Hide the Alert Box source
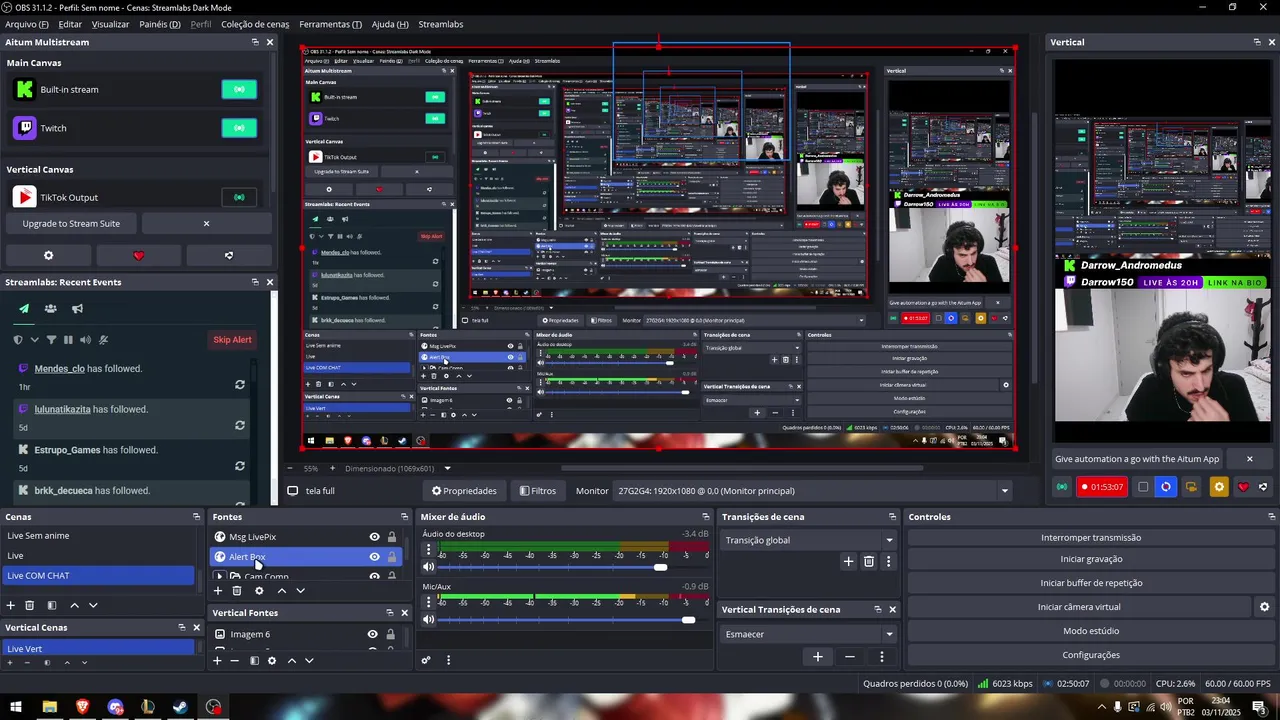The height and width of the screenshot is (720, 1280). [374, 557]
